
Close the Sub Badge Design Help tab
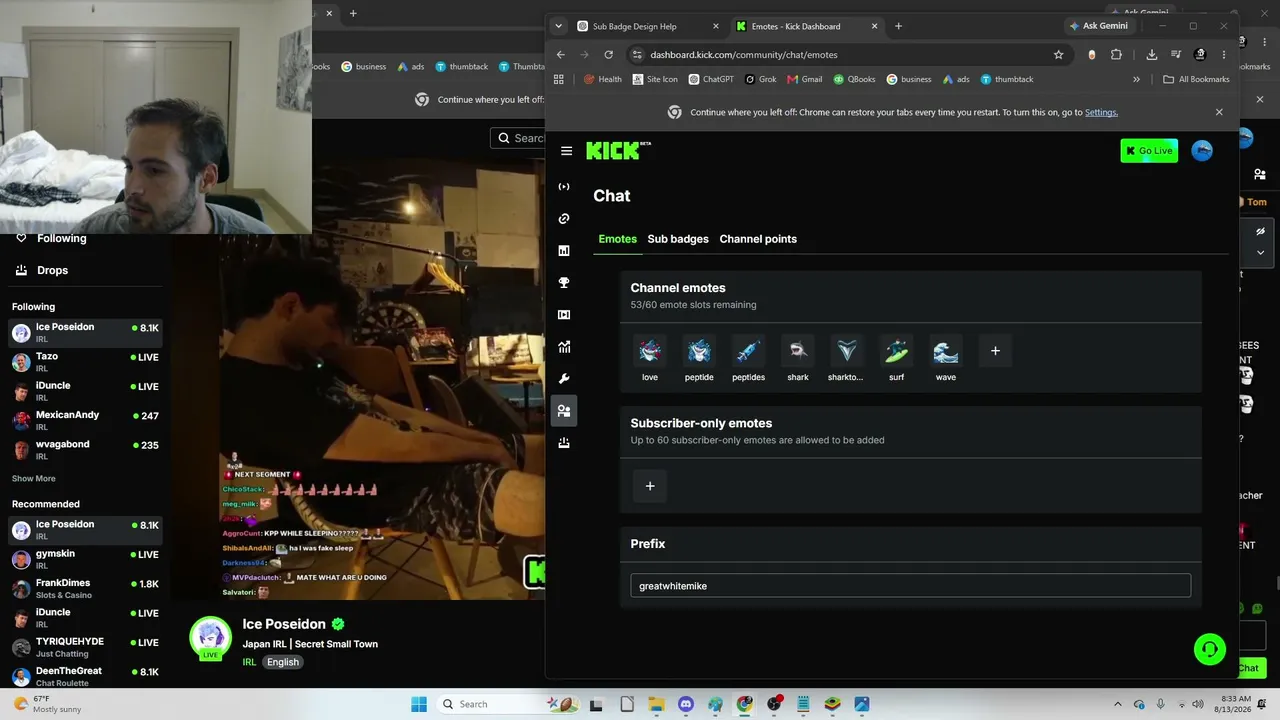(716, 26)
